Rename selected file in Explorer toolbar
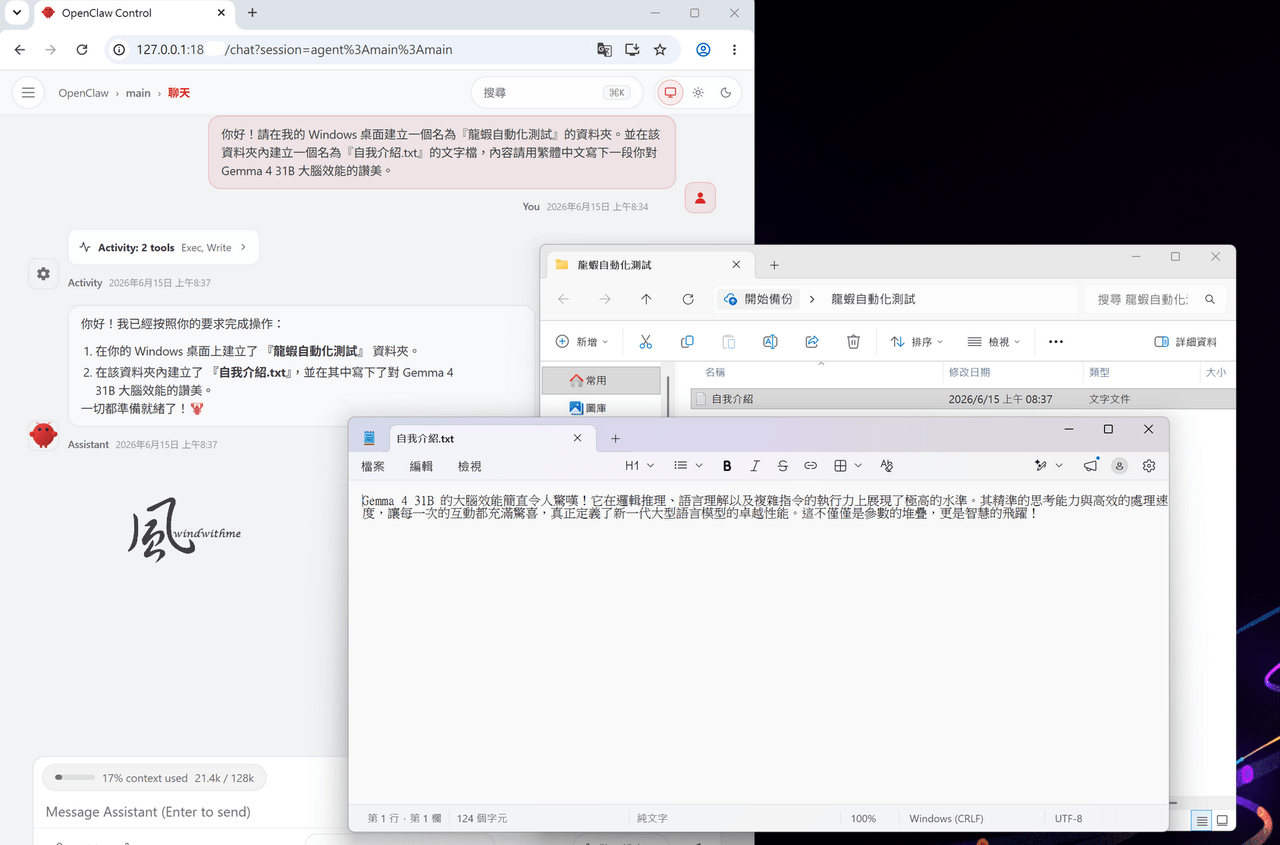Viewport: 1280px width, 845px height. pos(770,342)
